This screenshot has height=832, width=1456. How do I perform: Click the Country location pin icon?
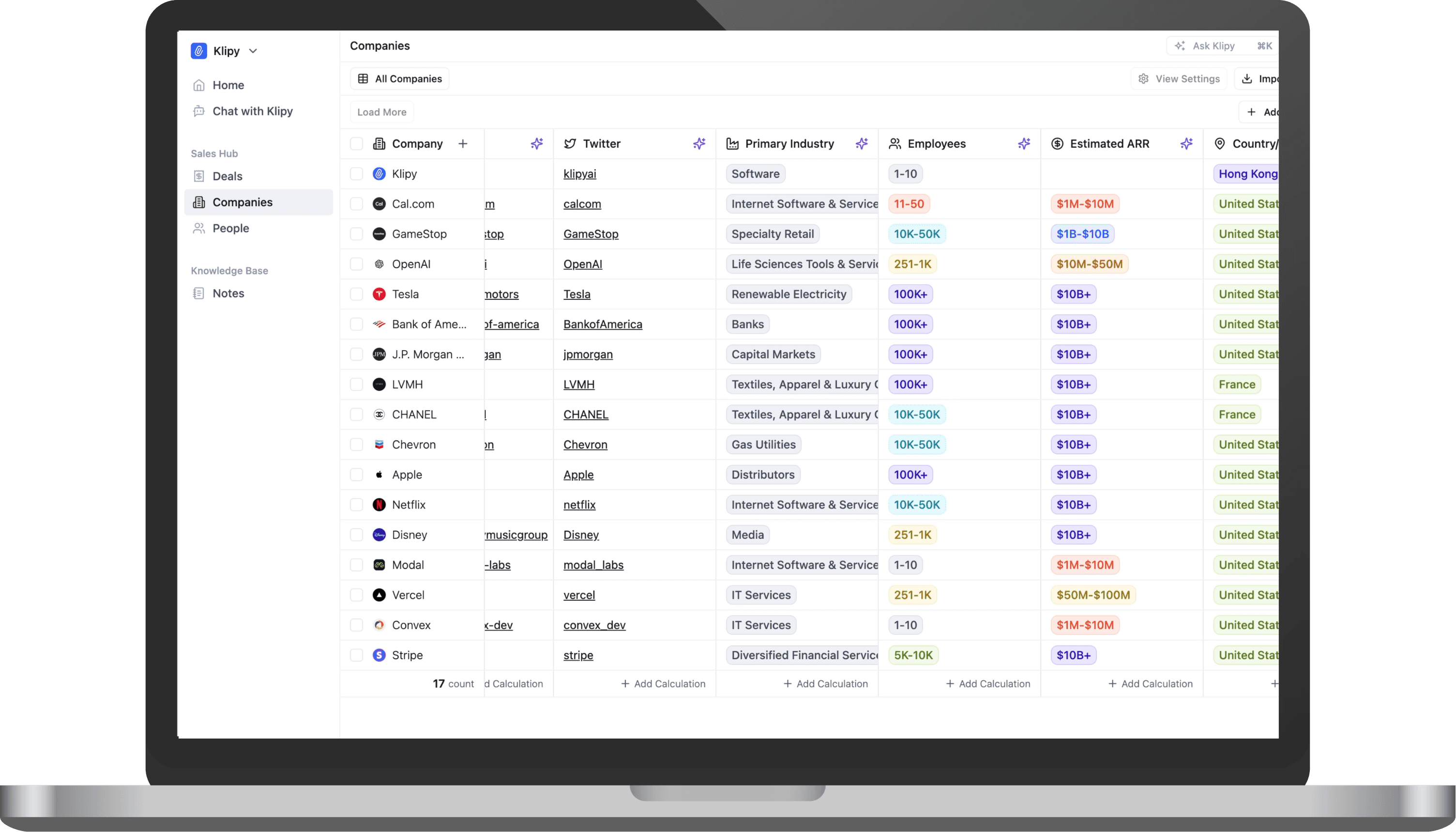[1220, 143]
